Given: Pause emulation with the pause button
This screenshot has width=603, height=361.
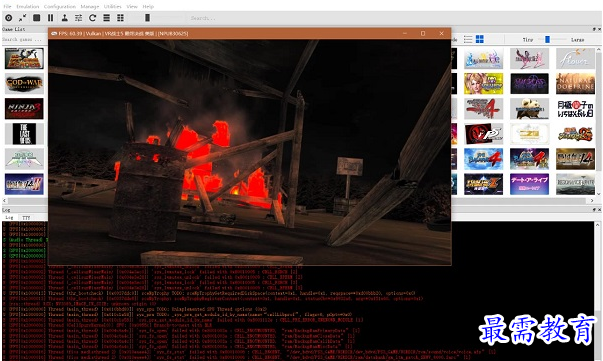Looking at the screenshot, I should [x=50, y=18].
